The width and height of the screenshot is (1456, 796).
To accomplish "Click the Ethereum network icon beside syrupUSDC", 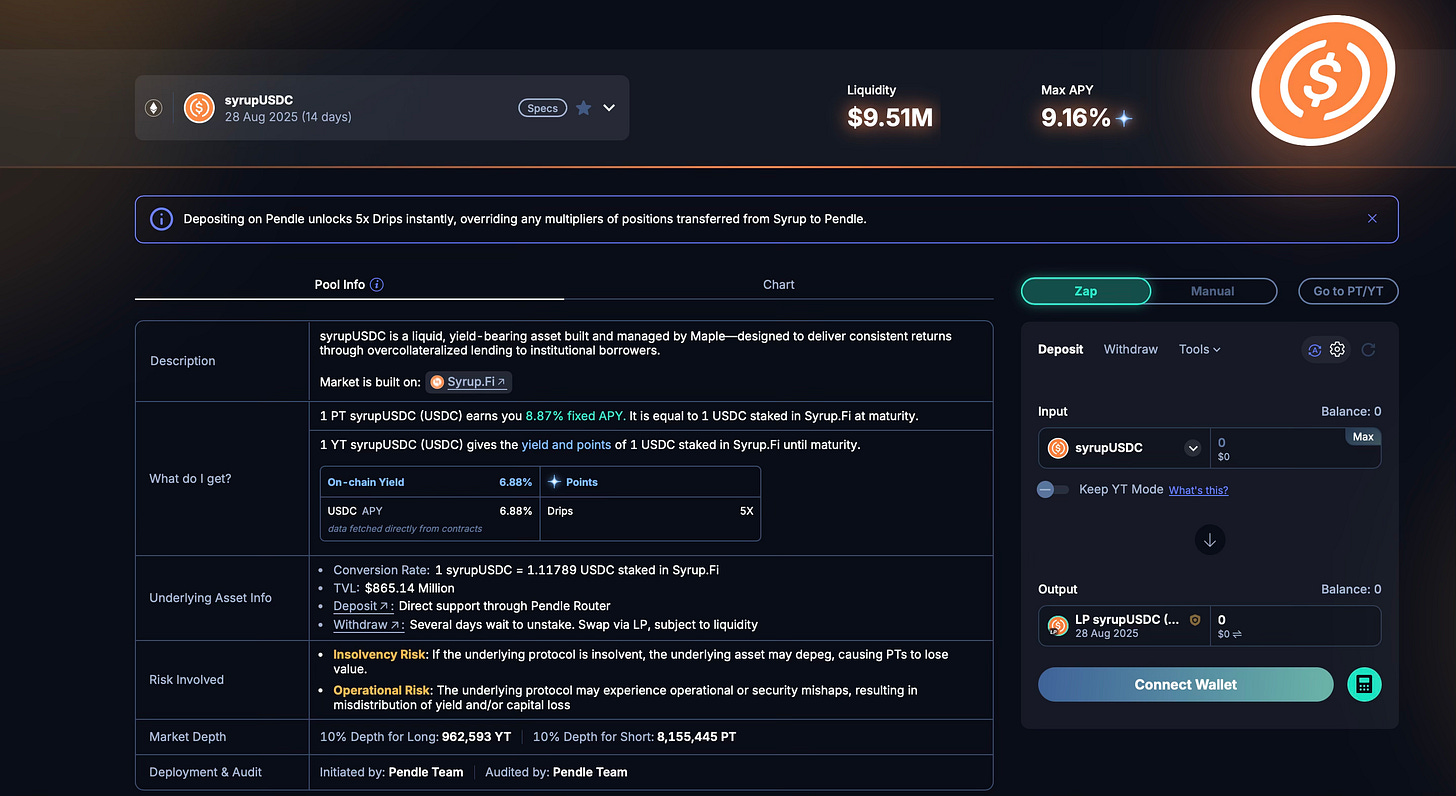I will coord(154,108).
